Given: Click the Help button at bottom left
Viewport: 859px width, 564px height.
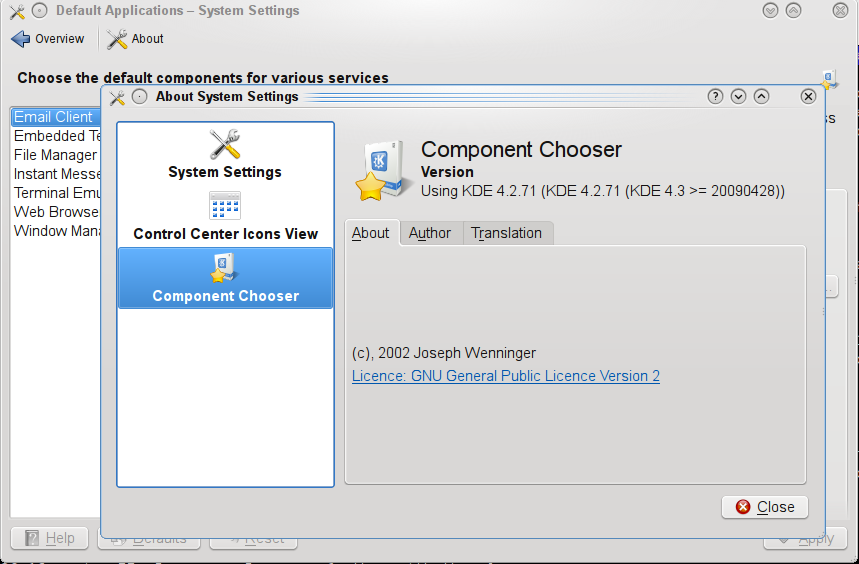Looking at the screenshot, I should pyautogui.click(x=50, y=538).
